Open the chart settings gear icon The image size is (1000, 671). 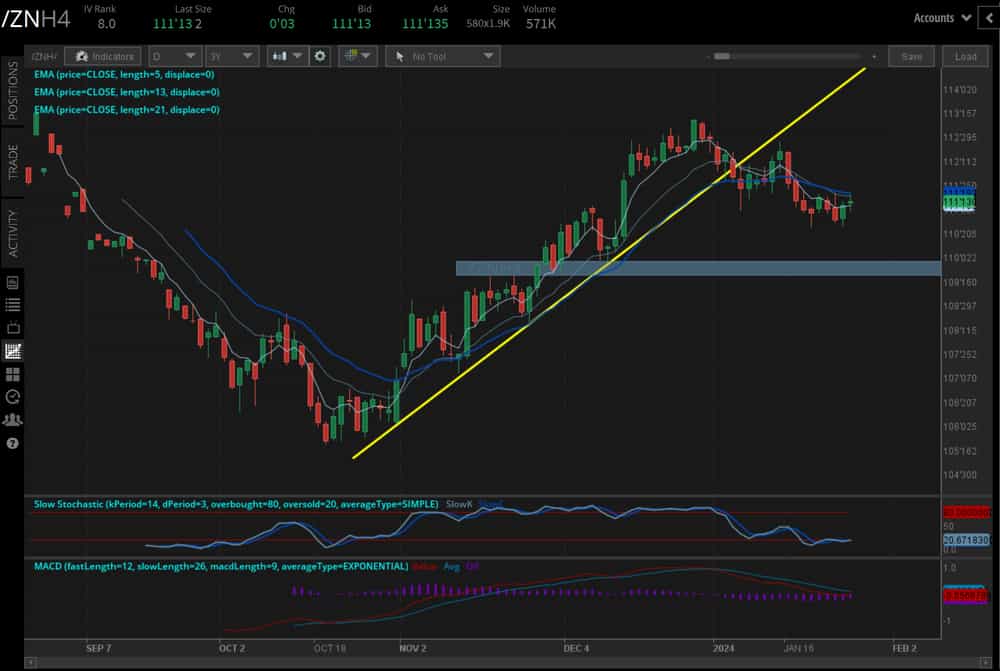click(x=320, y=56)
